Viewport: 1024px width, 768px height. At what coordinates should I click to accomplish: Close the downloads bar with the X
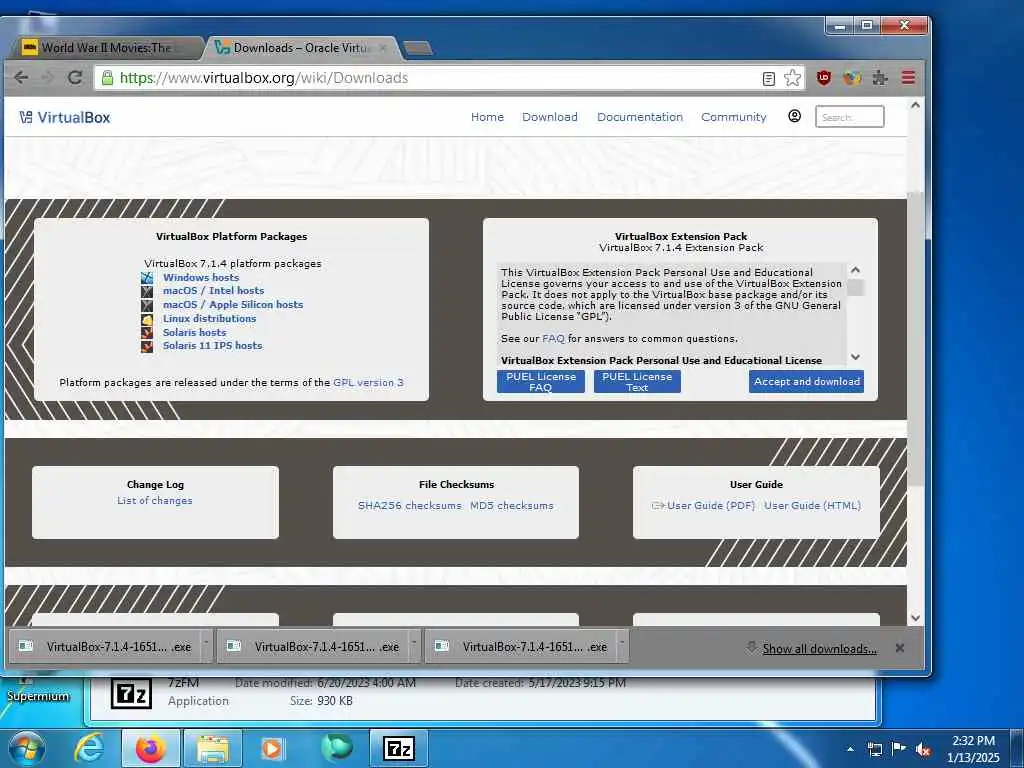pos(900,648)
